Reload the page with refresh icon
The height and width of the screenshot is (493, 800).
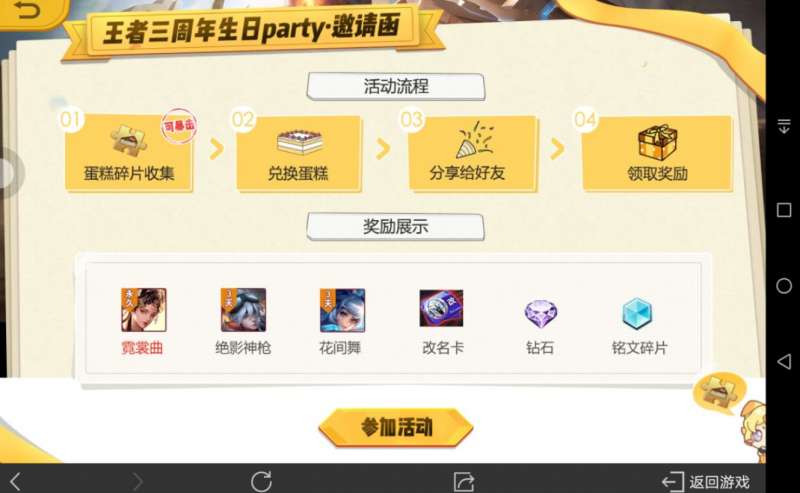pyautogui.click(x=261, y=481)
